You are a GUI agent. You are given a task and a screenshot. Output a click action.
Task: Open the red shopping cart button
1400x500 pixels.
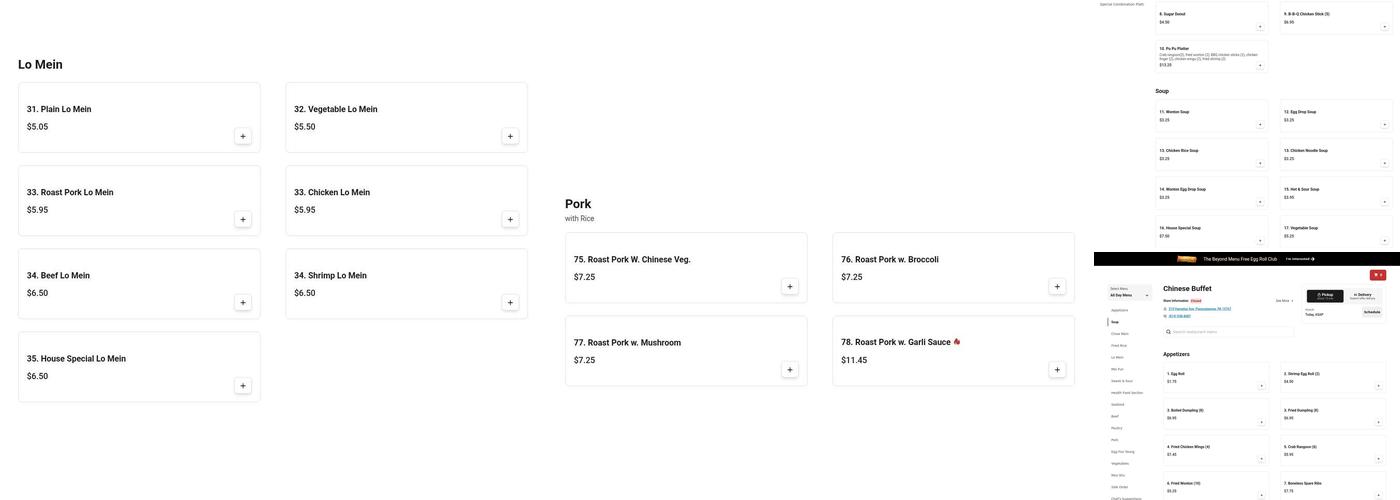point(1378,275)
